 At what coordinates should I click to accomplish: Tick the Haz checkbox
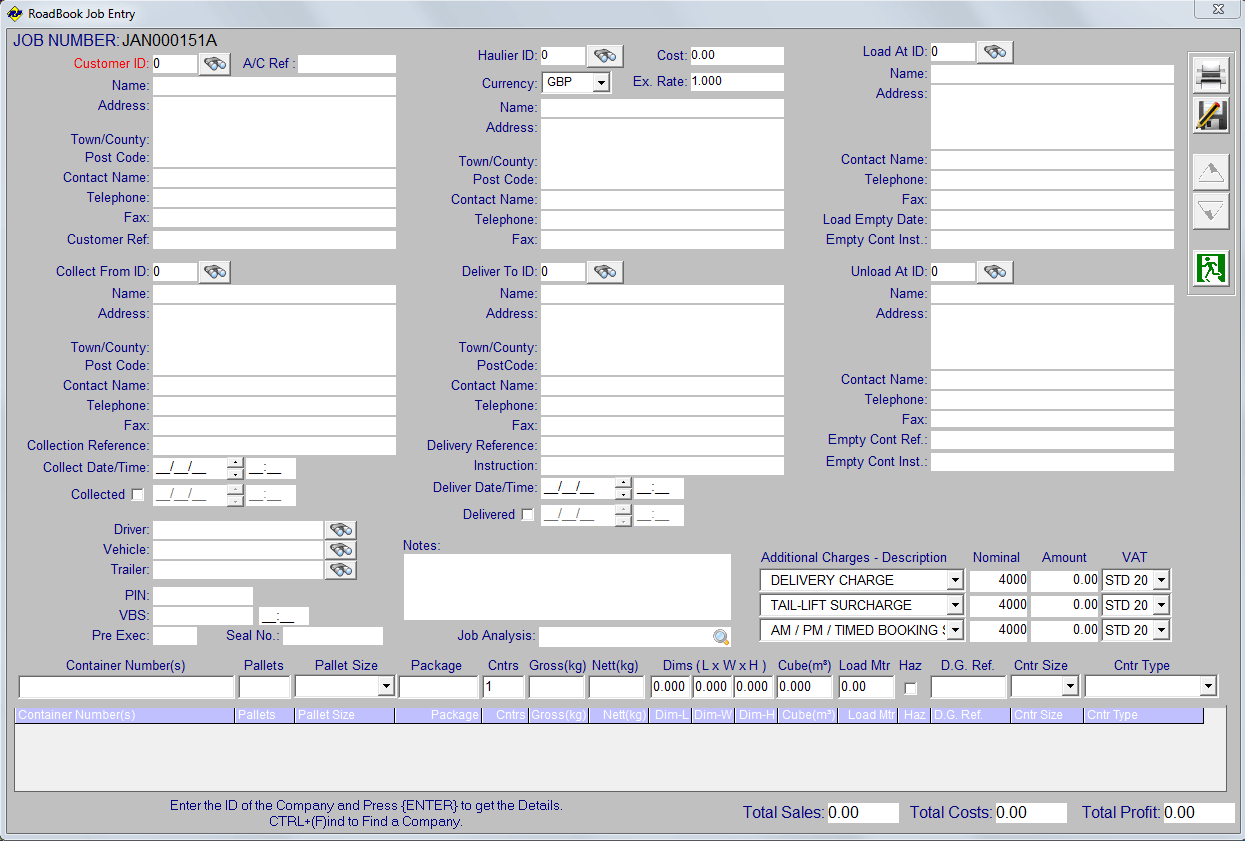[x=910, y=688]
